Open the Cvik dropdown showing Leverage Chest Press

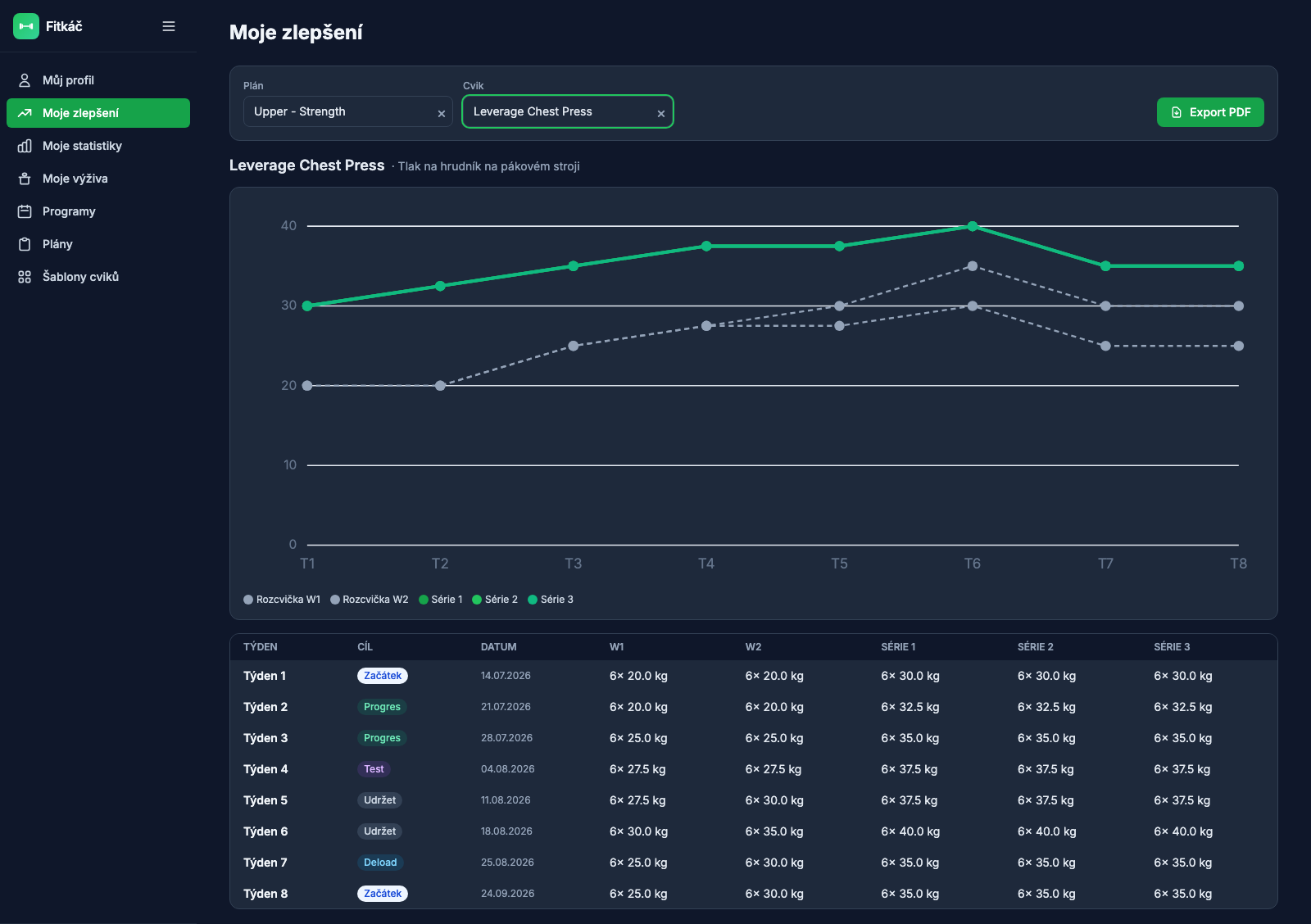point(568,111)
